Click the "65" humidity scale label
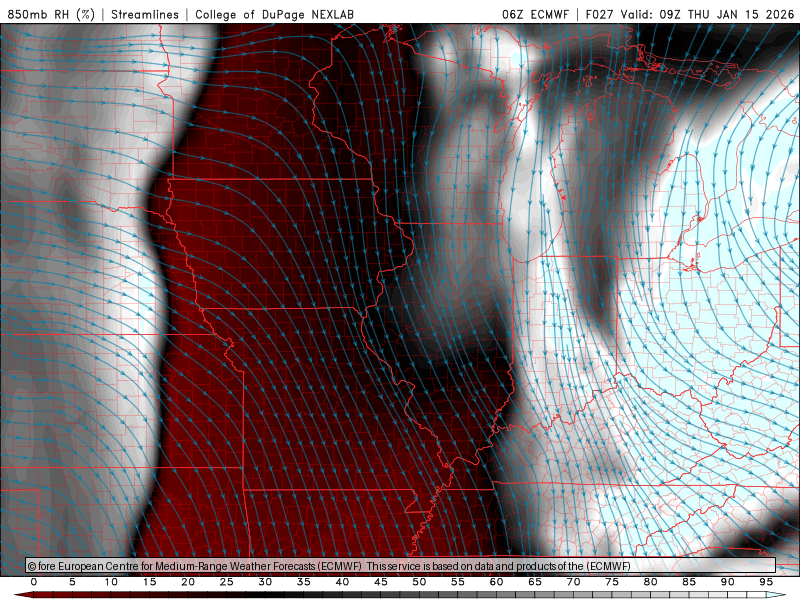Viewport: 800px width, 600px height. (x=535, y=582)
